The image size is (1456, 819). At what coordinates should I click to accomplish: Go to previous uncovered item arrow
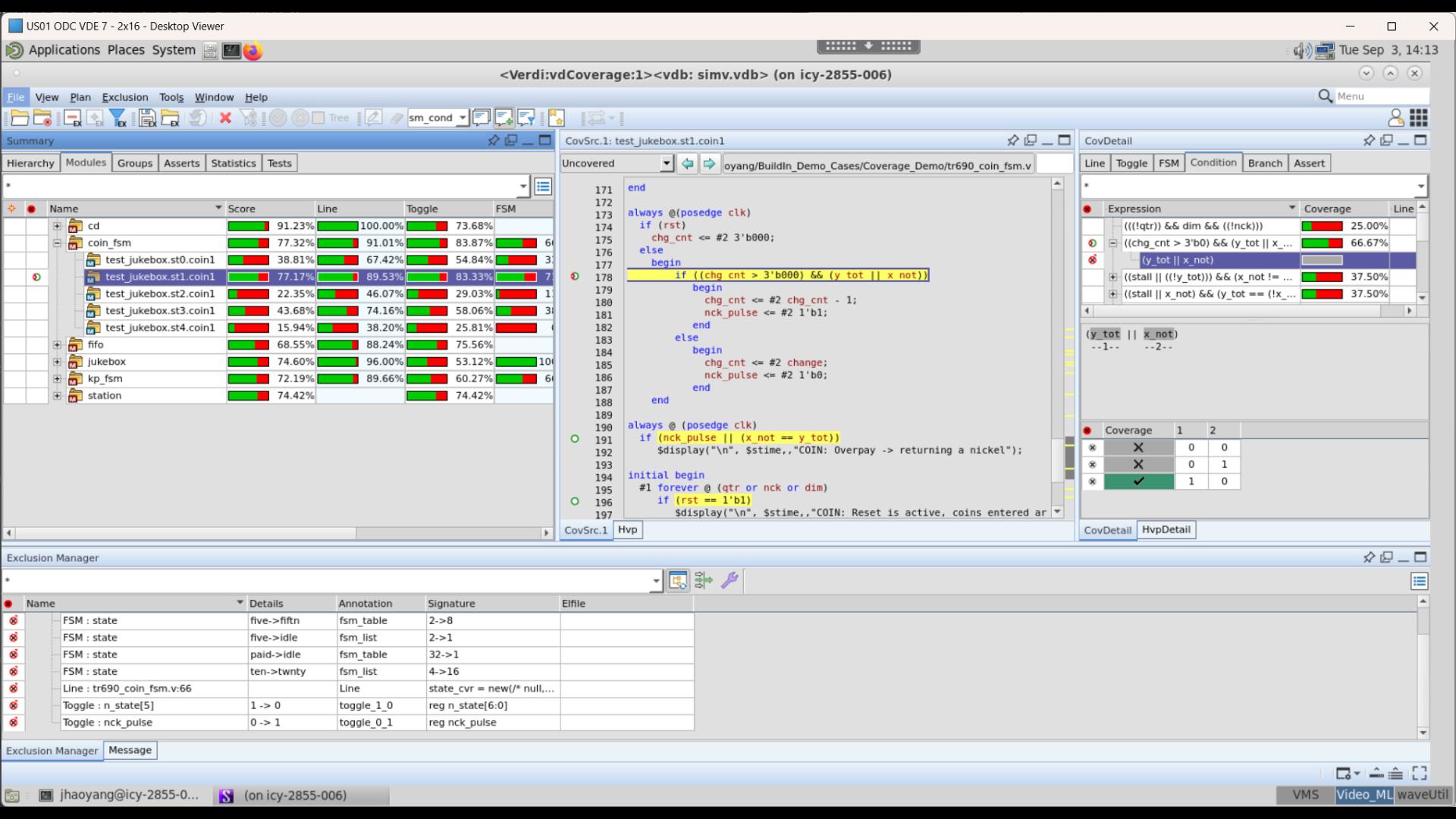pos(687,163)
